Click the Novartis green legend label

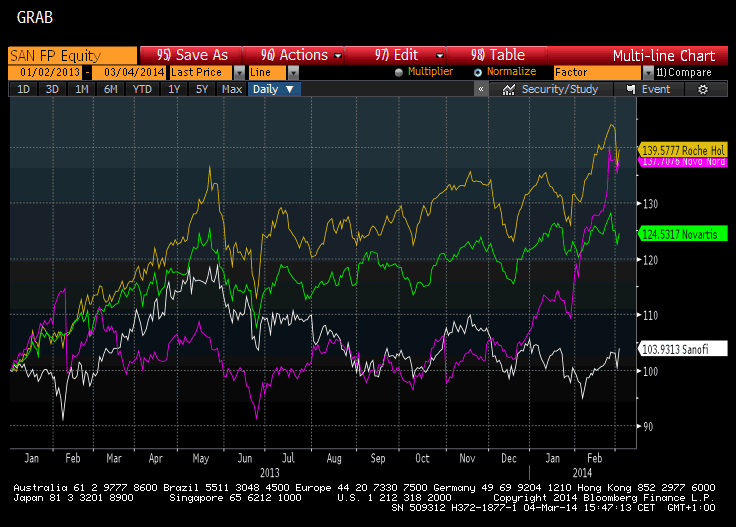click(682, 234)
